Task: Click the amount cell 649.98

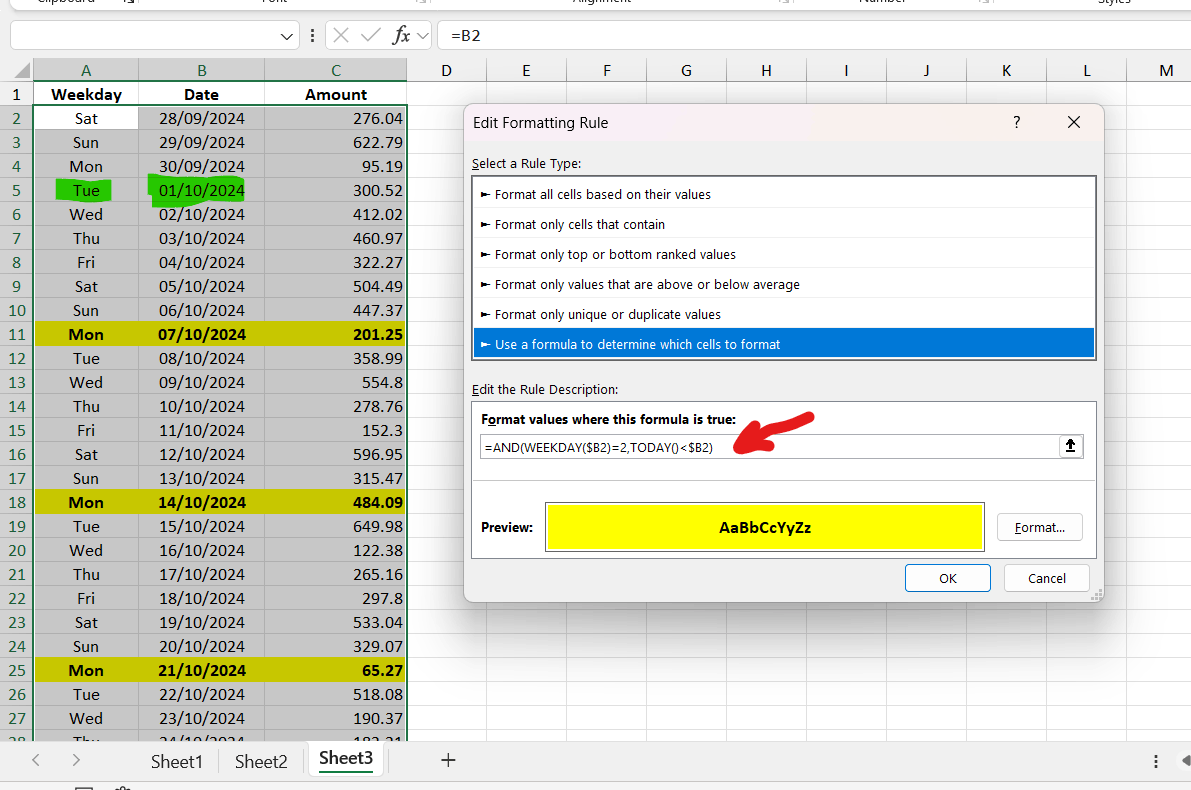Action: click(336, 526)
